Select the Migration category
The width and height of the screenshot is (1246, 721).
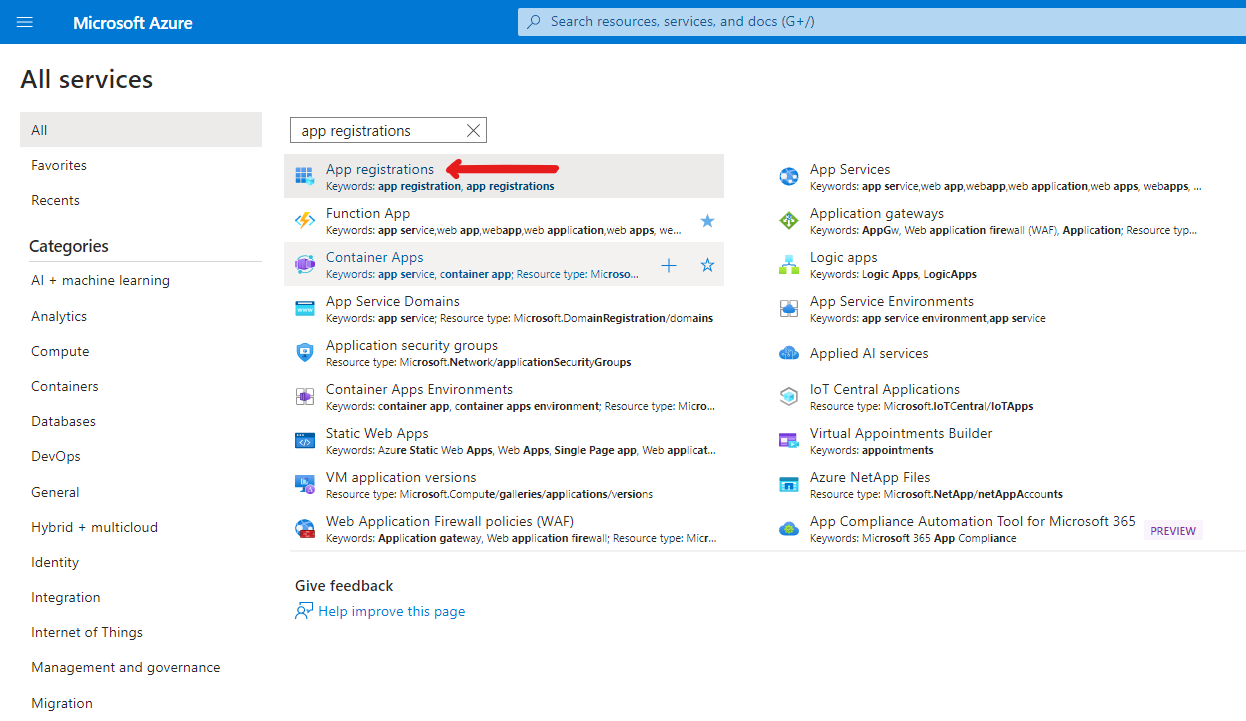point(62,703)
